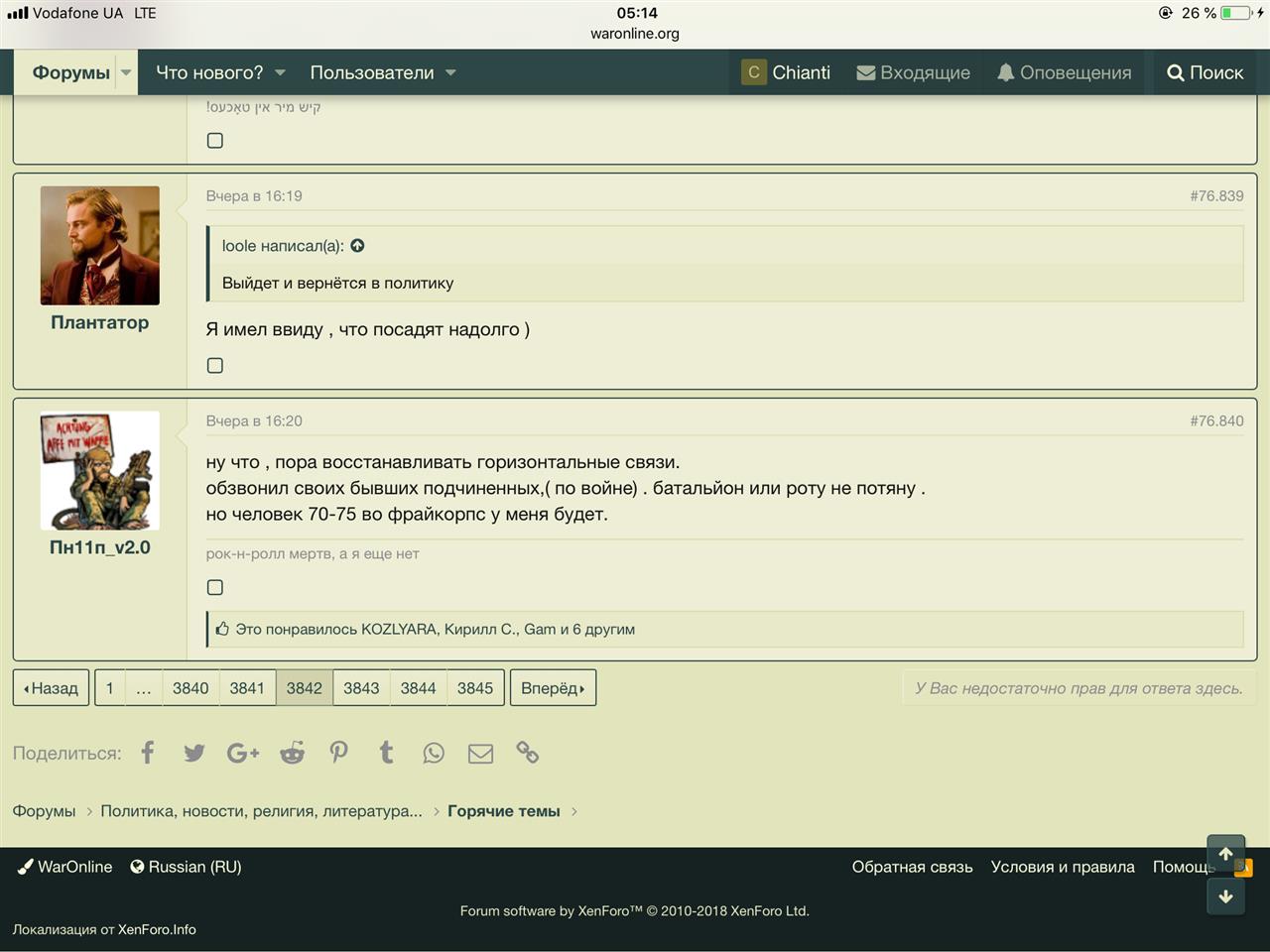Share thread on Facebook

[x=148, y=753]
